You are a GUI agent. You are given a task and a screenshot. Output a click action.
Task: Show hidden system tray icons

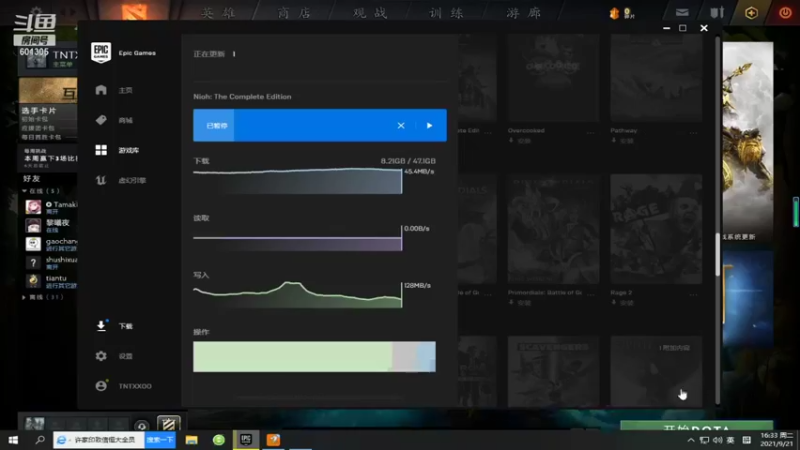point(691,440)
